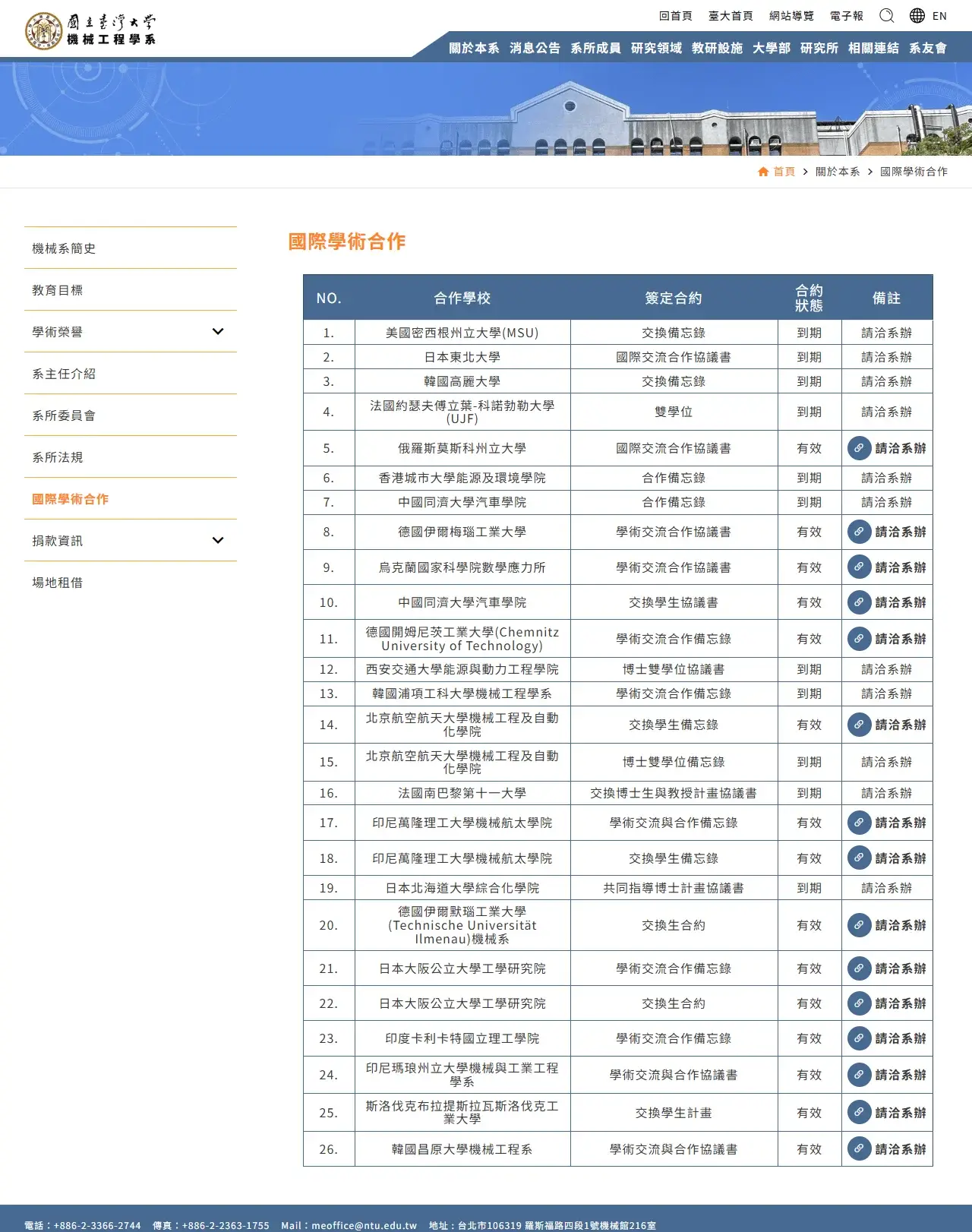The height and width of the screenshot is (1232, 972).
Task: Expand 學術榮譽 sidebar chevron
Action: tap(218, 331)
